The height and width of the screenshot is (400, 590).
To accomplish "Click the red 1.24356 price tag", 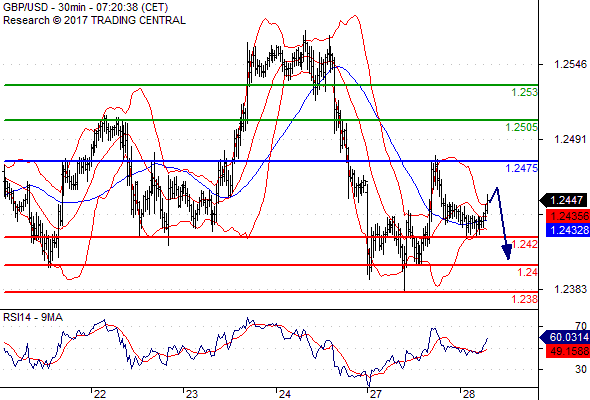I will (x=568, y=216).
